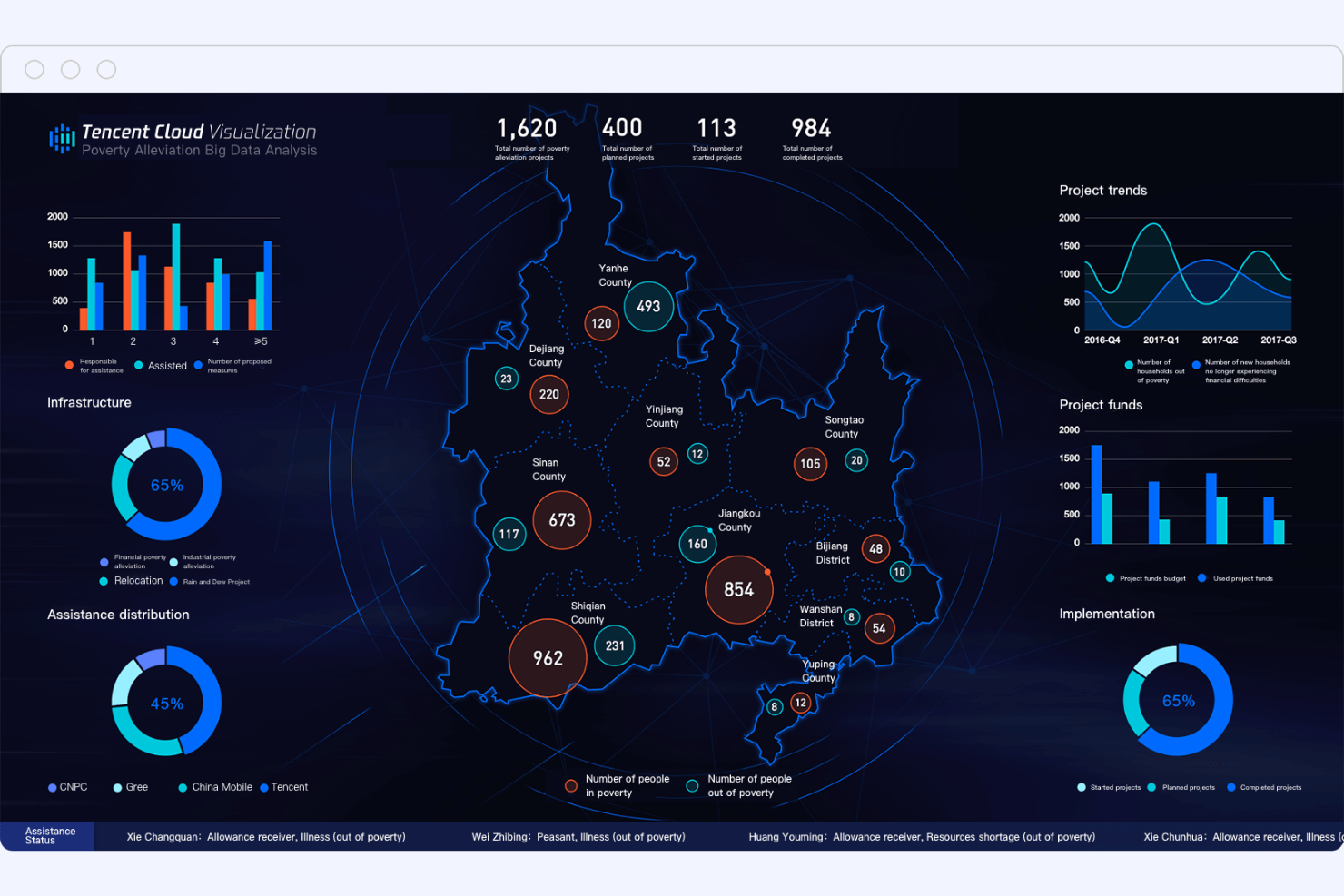Click the 'Project funds budget' legend dot
This screenshot has height=896, width=1344.
pyautogui.click(x=1109, y=577)
